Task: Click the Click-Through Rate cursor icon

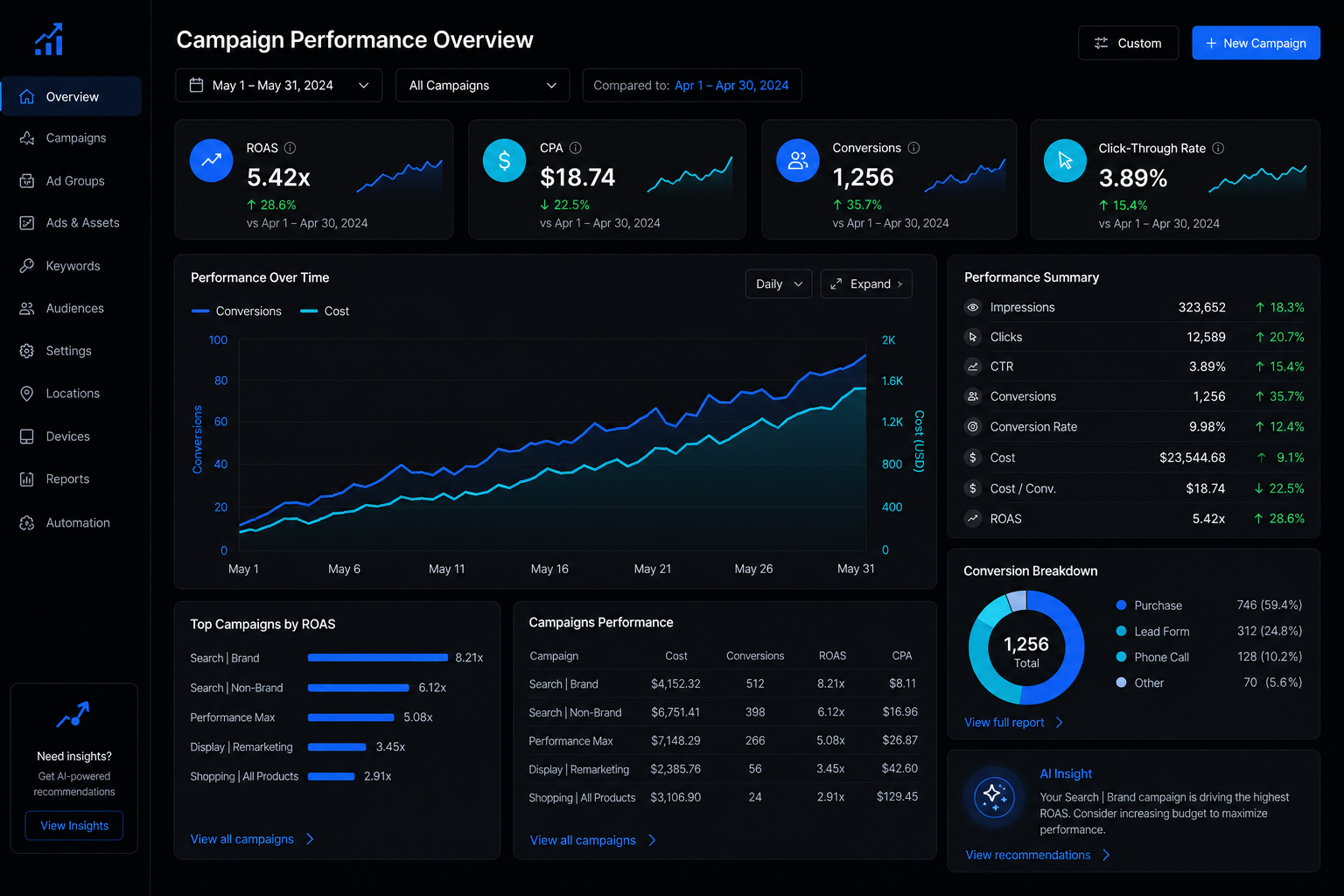Action: [x=1066, y=161]
